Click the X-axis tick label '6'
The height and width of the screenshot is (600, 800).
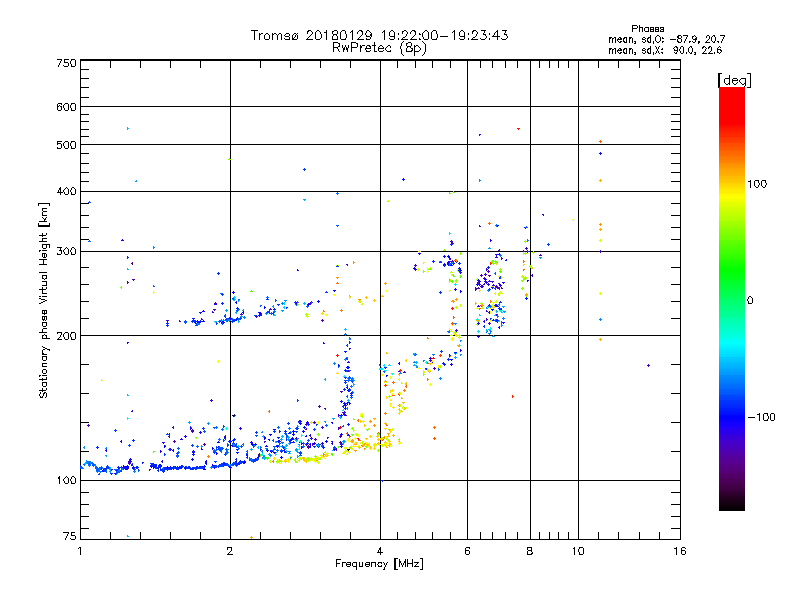[467, 551]
